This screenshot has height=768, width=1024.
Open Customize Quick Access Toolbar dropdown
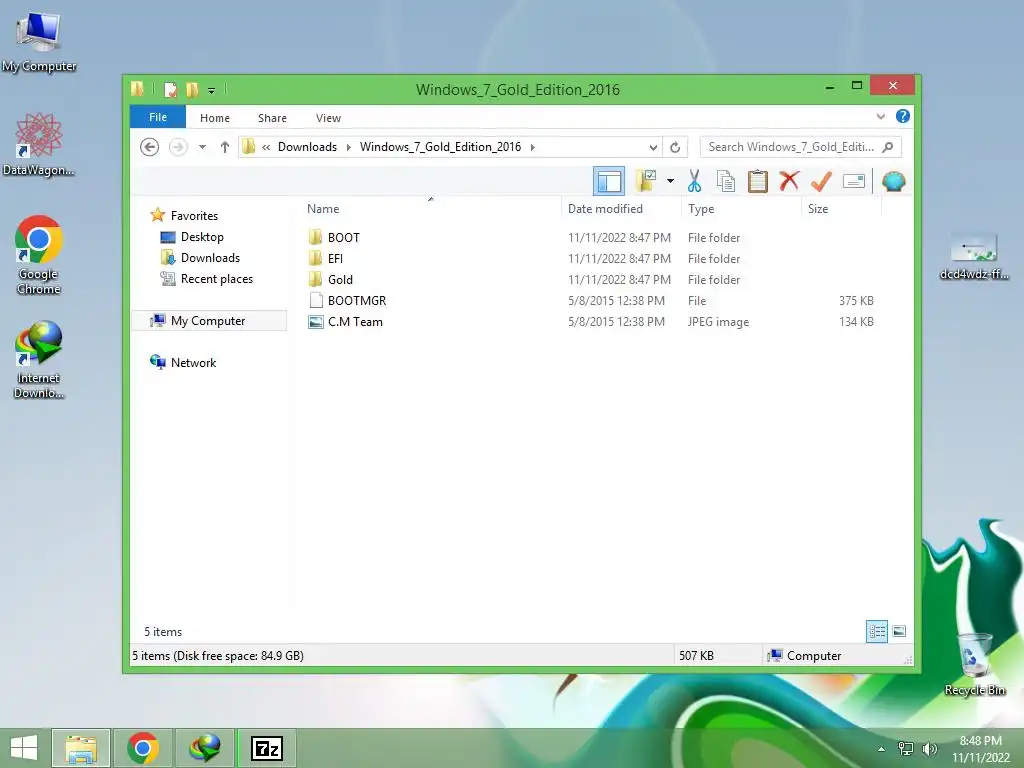point(211,90)
